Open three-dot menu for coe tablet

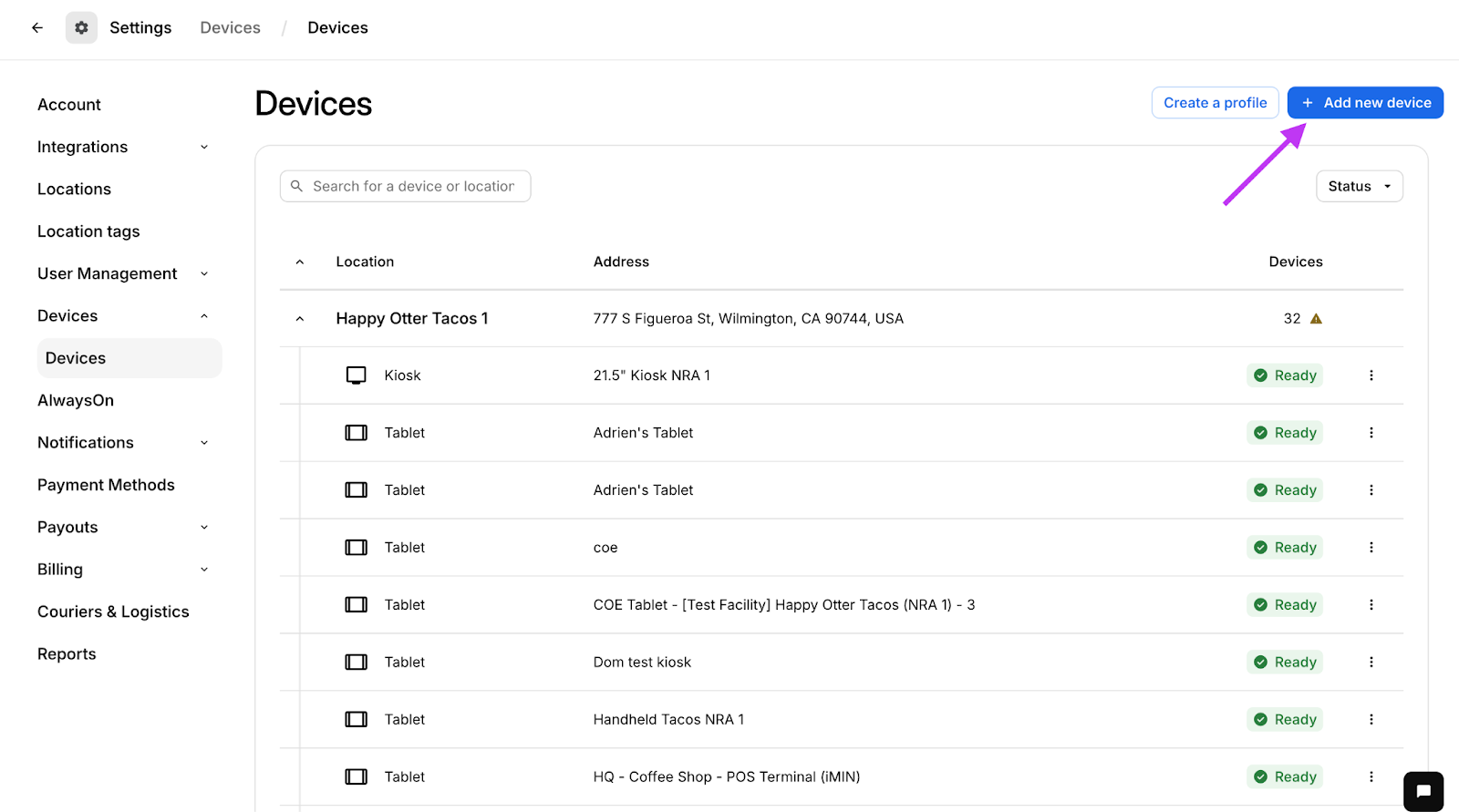tap(1371, 548)
